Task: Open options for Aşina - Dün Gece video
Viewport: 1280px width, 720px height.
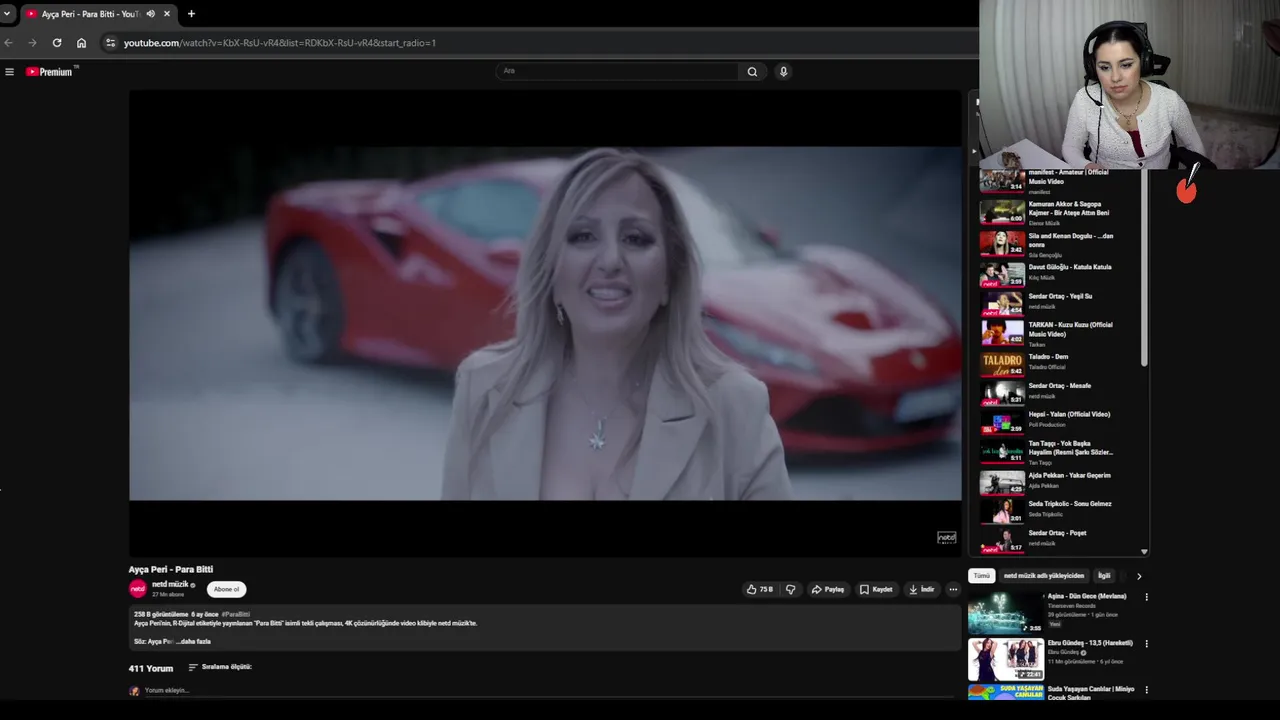Action: coord(1146,597)
